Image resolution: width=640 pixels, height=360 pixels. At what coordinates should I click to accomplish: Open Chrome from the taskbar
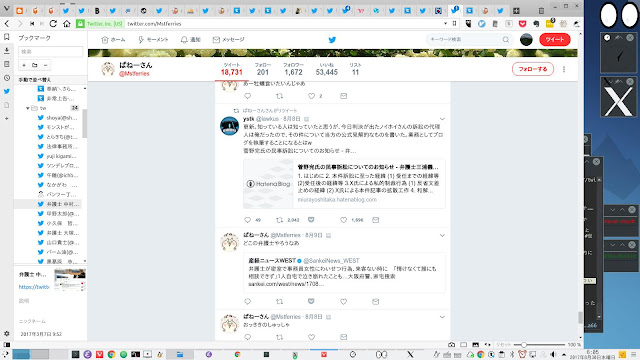coord(111,354)
